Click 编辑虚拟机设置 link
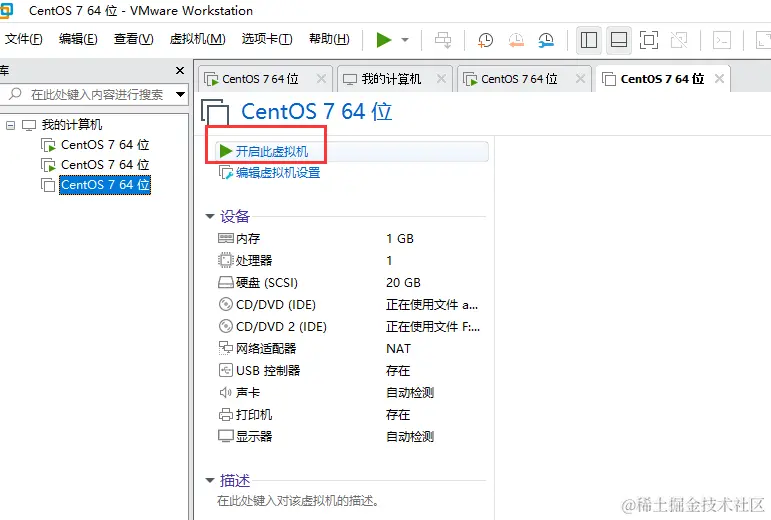Screen dimensions: 771x520 coord(278,173)
